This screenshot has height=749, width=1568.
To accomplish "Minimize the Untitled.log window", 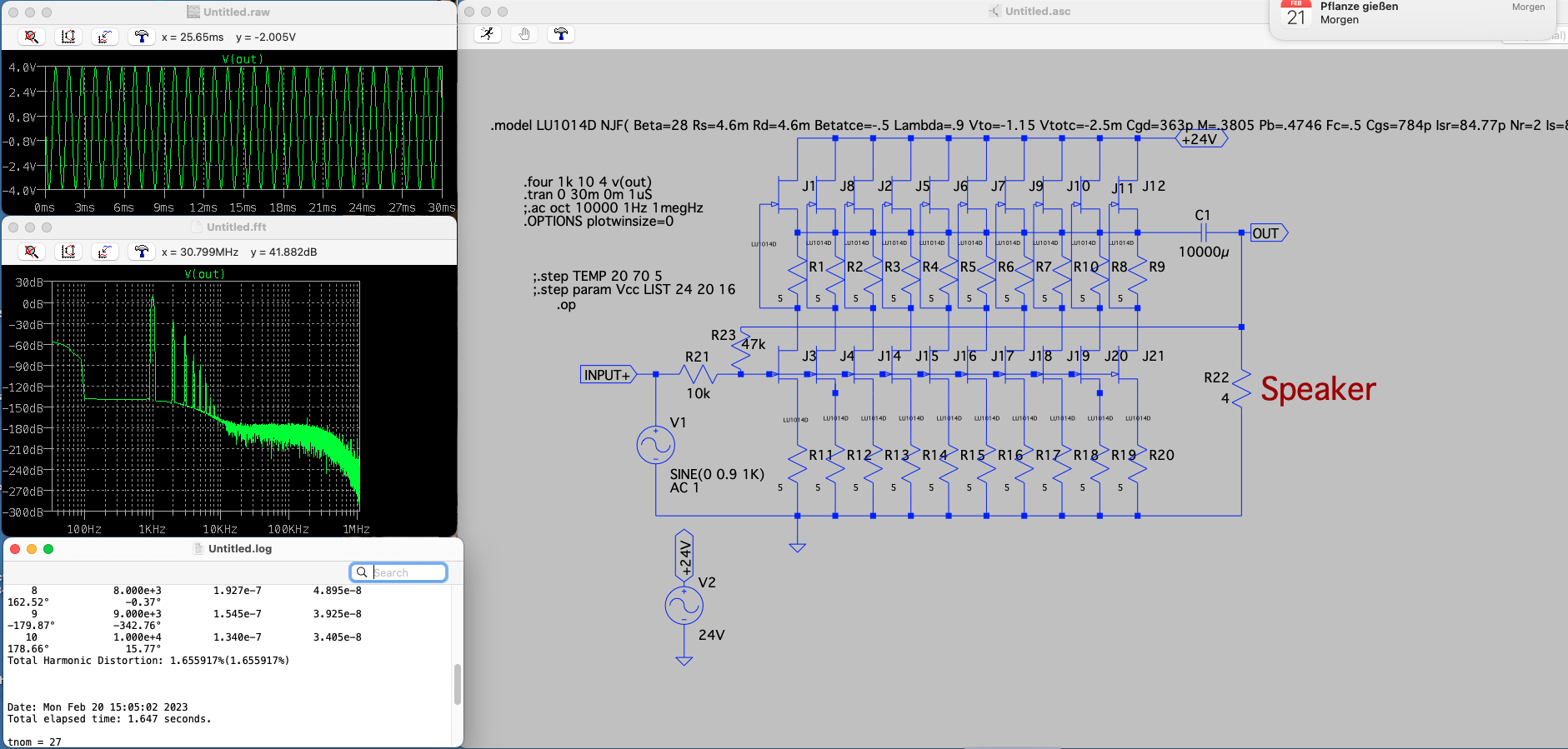I will coord(32,549).
